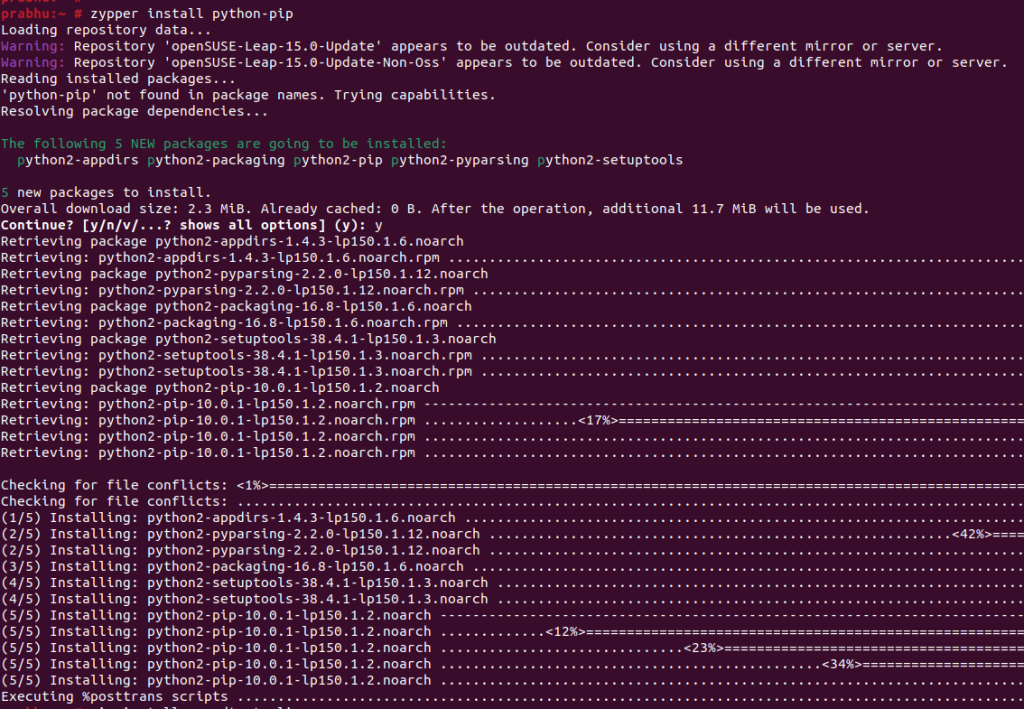Click 'Retrieving package python2-appdirs-1.4.3-lp150.1.6.noarch' line
This screenshot has width=1024, height=709.
232,242
